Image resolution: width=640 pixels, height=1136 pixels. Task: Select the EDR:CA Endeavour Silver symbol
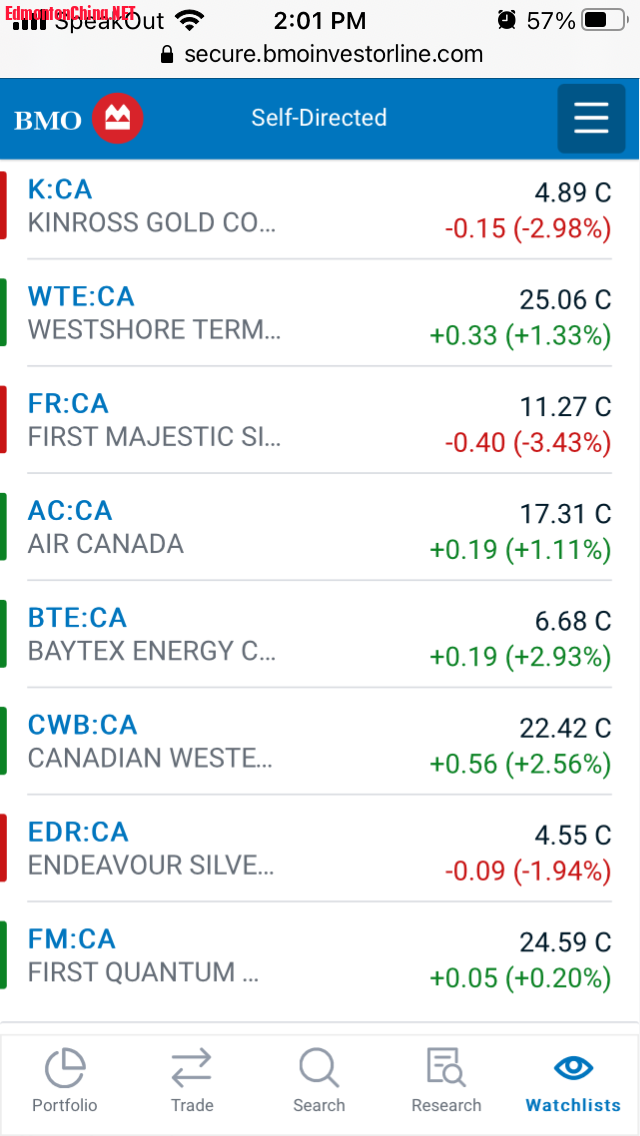tap(79, 831)
